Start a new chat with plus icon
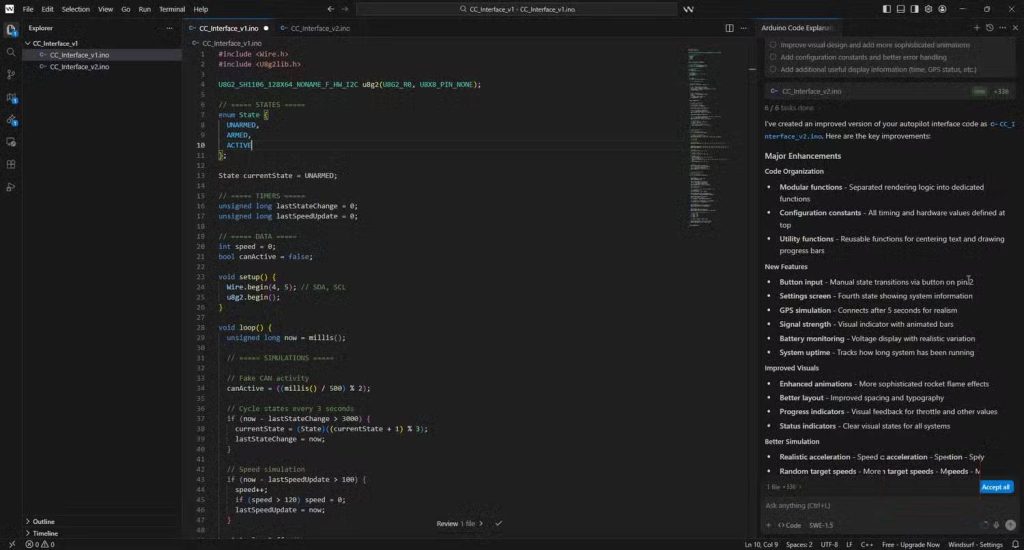Screen dimensions: 1024x550 pyautogui.click(x=977, y=28)
